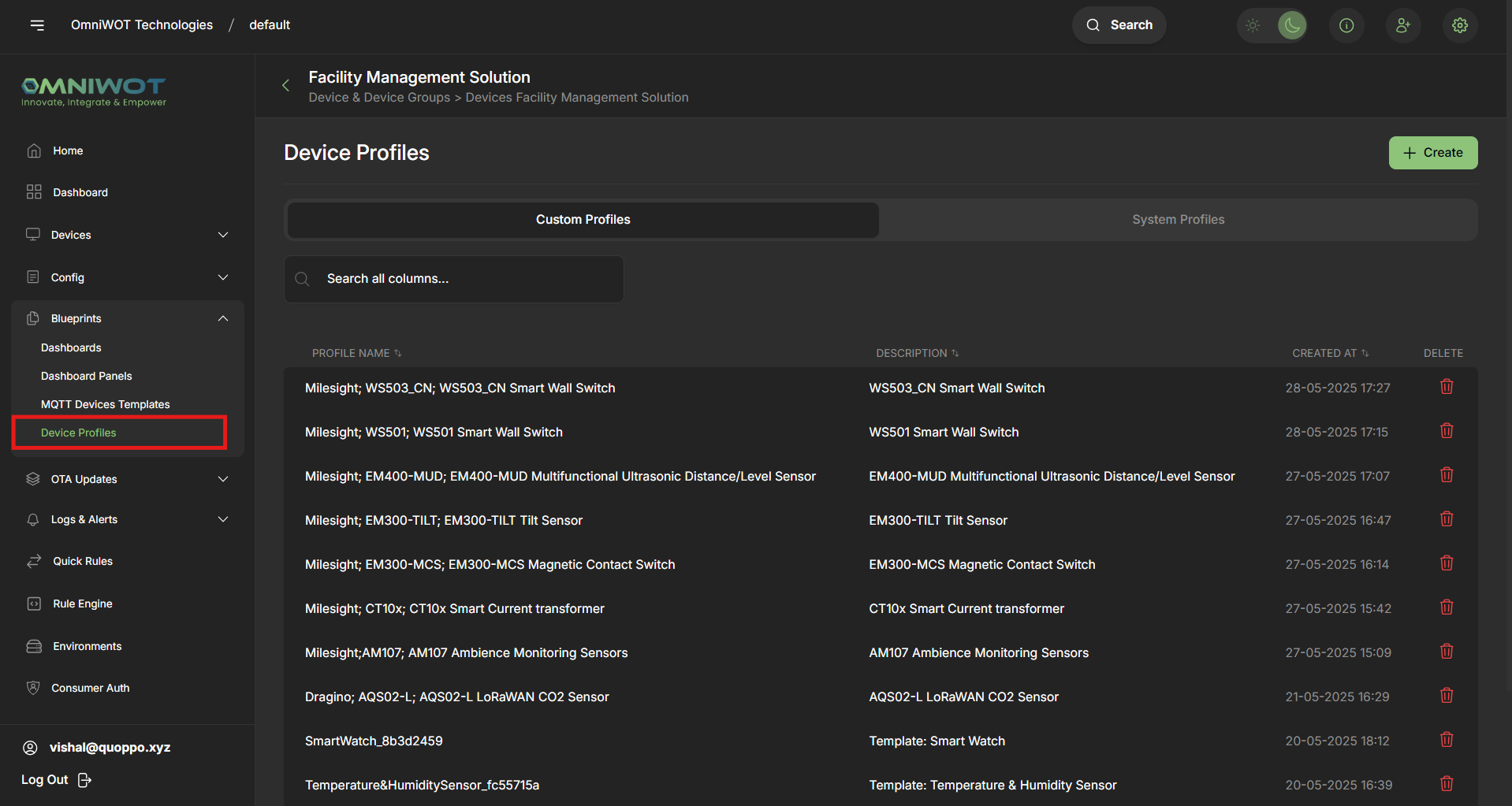
Task: Open the info icon in the top bar
Action: tap(1346, 24)
